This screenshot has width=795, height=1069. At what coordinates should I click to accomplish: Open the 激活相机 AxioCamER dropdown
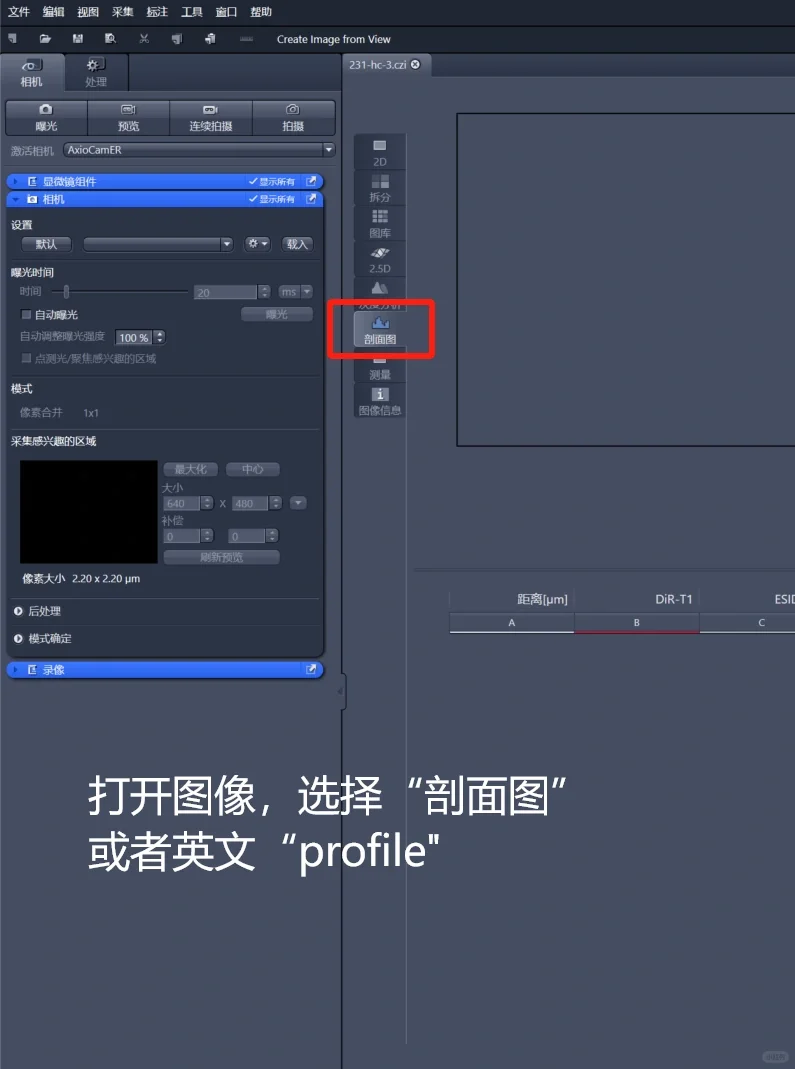pyautogui.click(x=199, y=149)
